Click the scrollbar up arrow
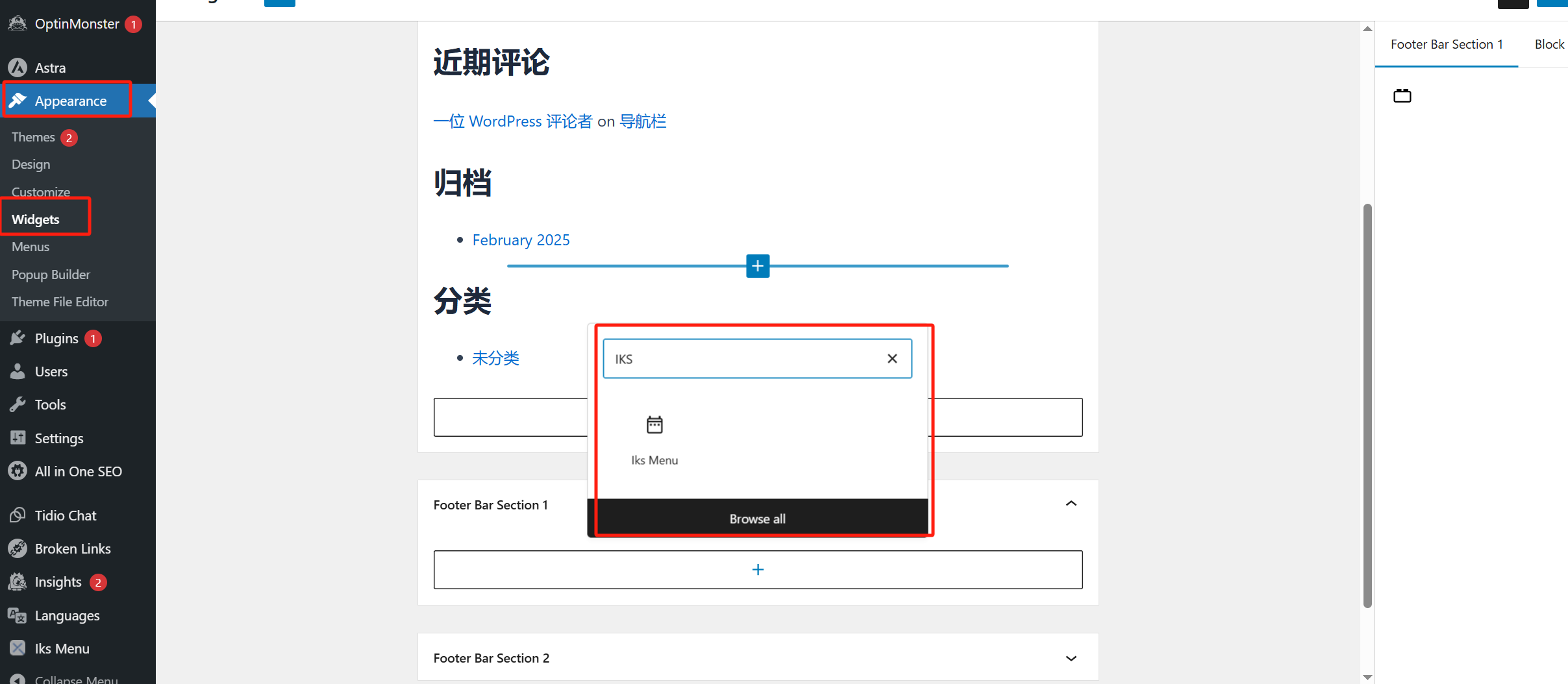The image size is (1568, 684). [x=1367, y=29]
